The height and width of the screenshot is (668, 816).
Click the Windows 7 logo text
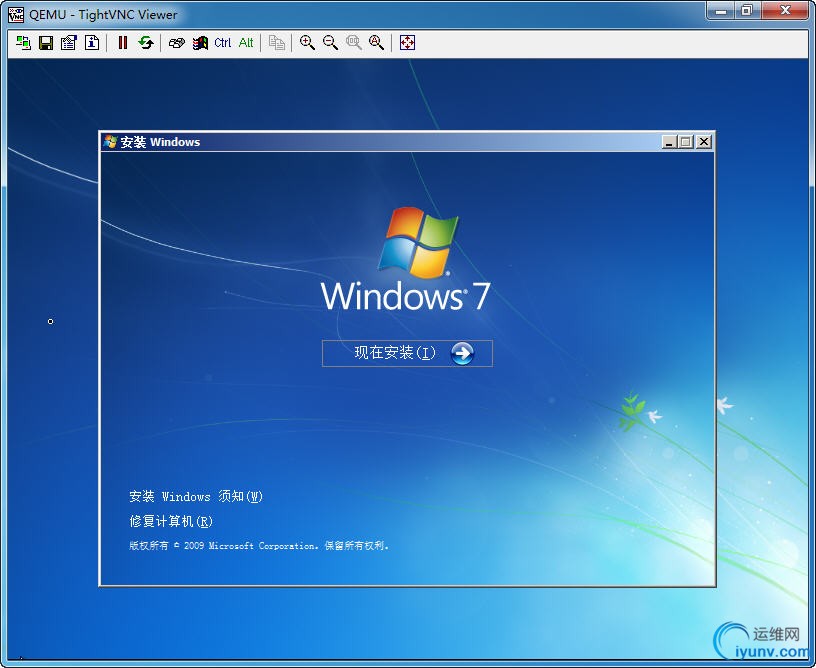click(x=405, y=297)
